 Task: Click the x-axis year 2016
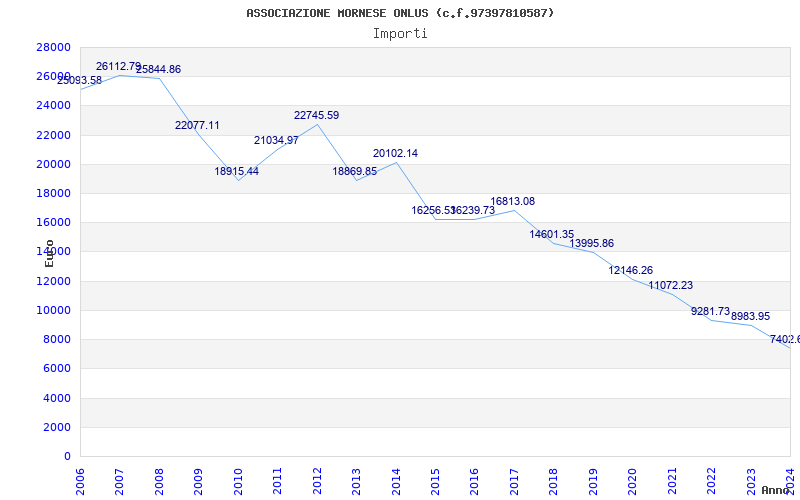474,481
